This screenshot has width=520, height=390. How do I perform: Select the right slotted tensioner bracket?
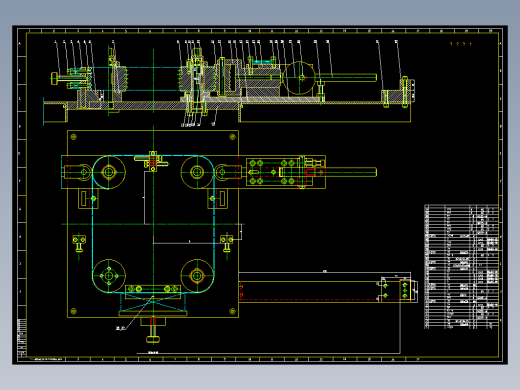217,199
